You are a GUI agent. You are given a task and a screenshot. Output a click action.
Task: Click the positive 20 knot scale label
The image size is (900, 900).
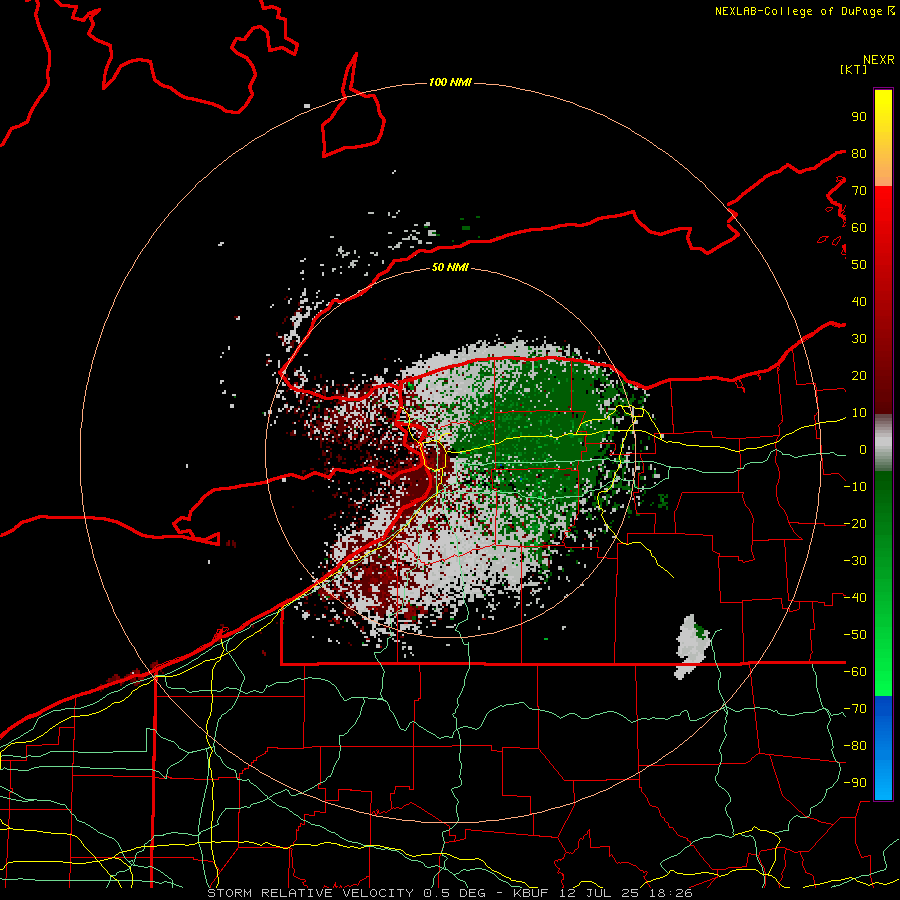tap(859, 375)
